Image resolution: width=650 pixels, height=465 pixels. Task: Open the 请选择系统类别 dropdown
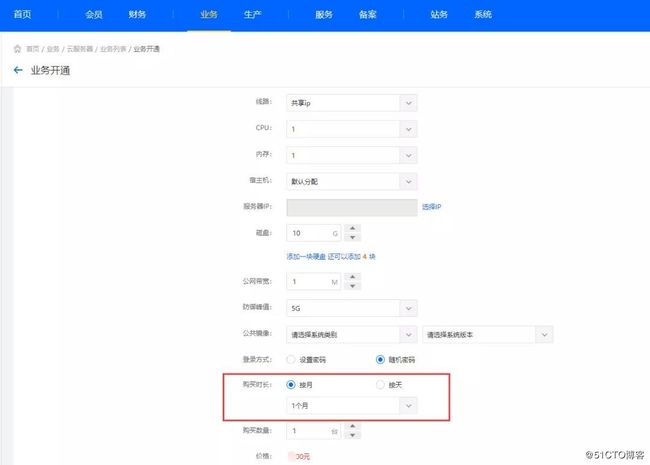click(x=352, y=334)
